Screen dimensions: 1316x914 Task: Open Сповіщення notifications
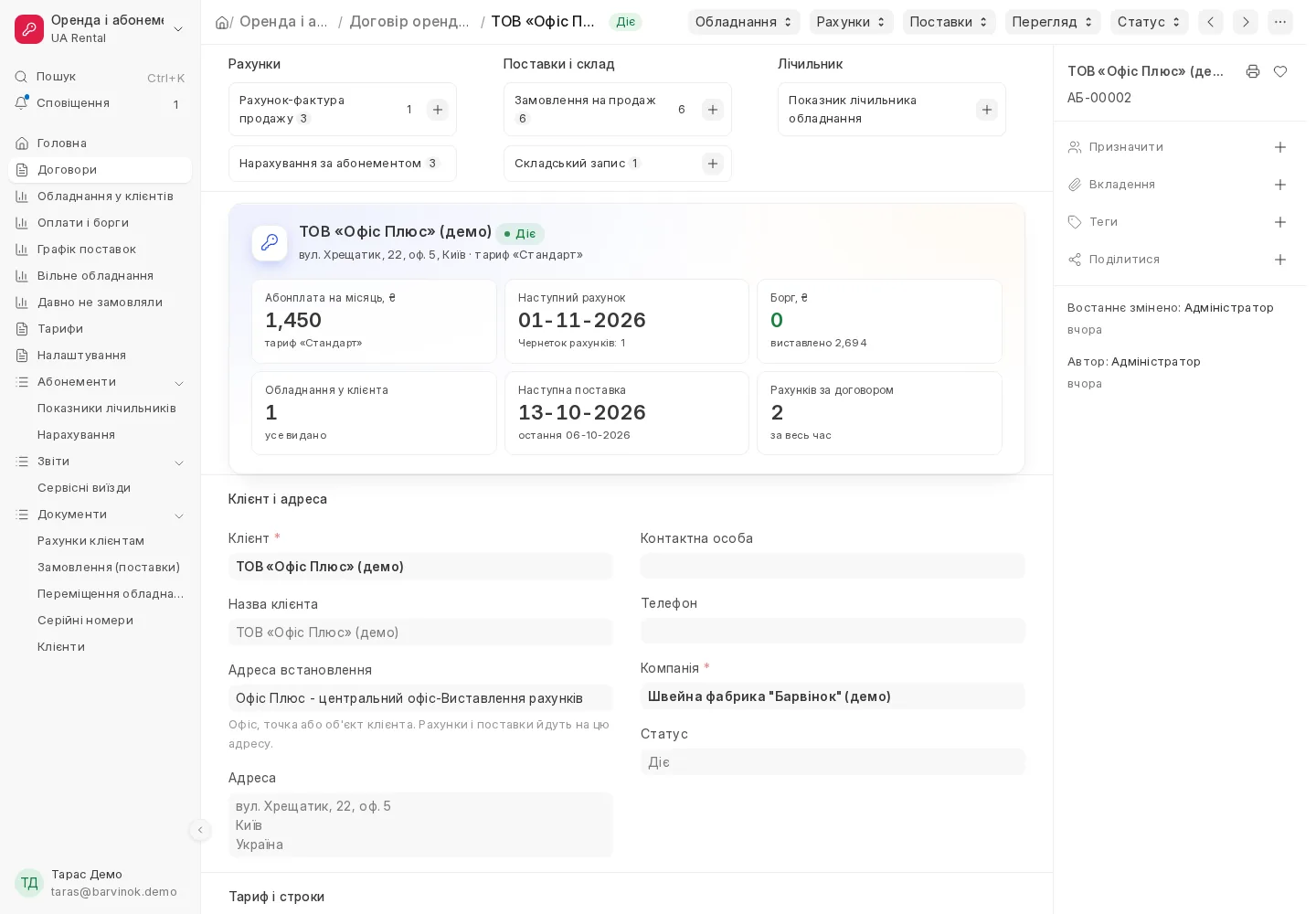[99, 103]
